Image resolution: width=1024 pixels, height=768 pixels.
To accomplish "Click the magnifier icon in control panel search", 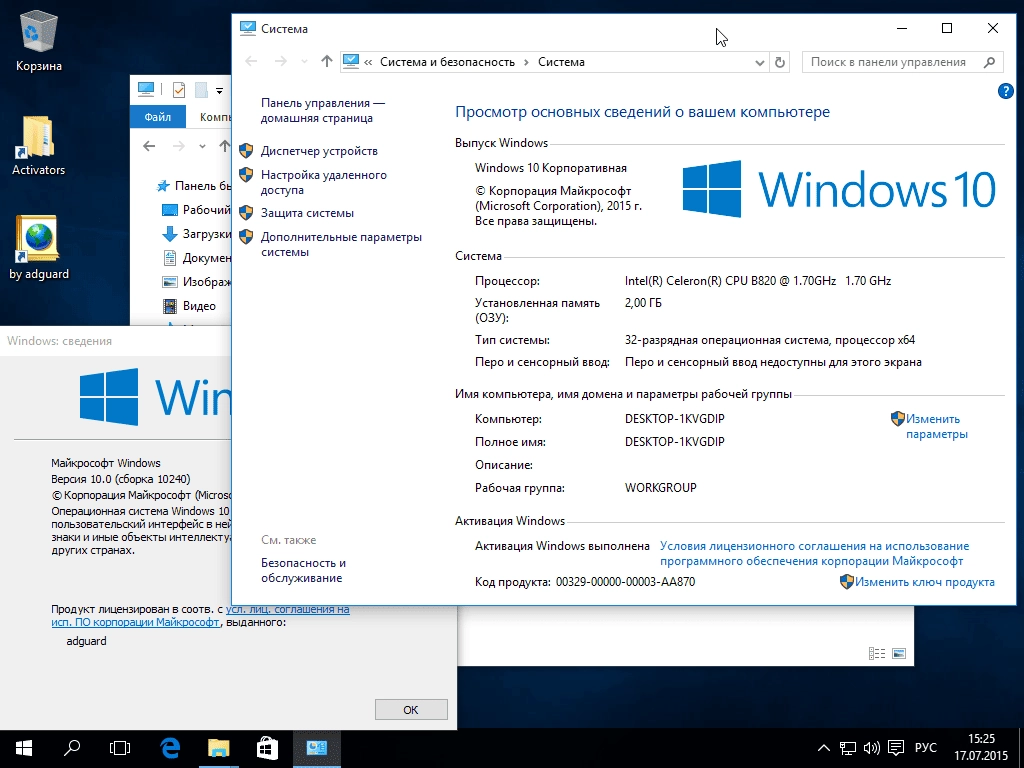I will tap(989, 62).
